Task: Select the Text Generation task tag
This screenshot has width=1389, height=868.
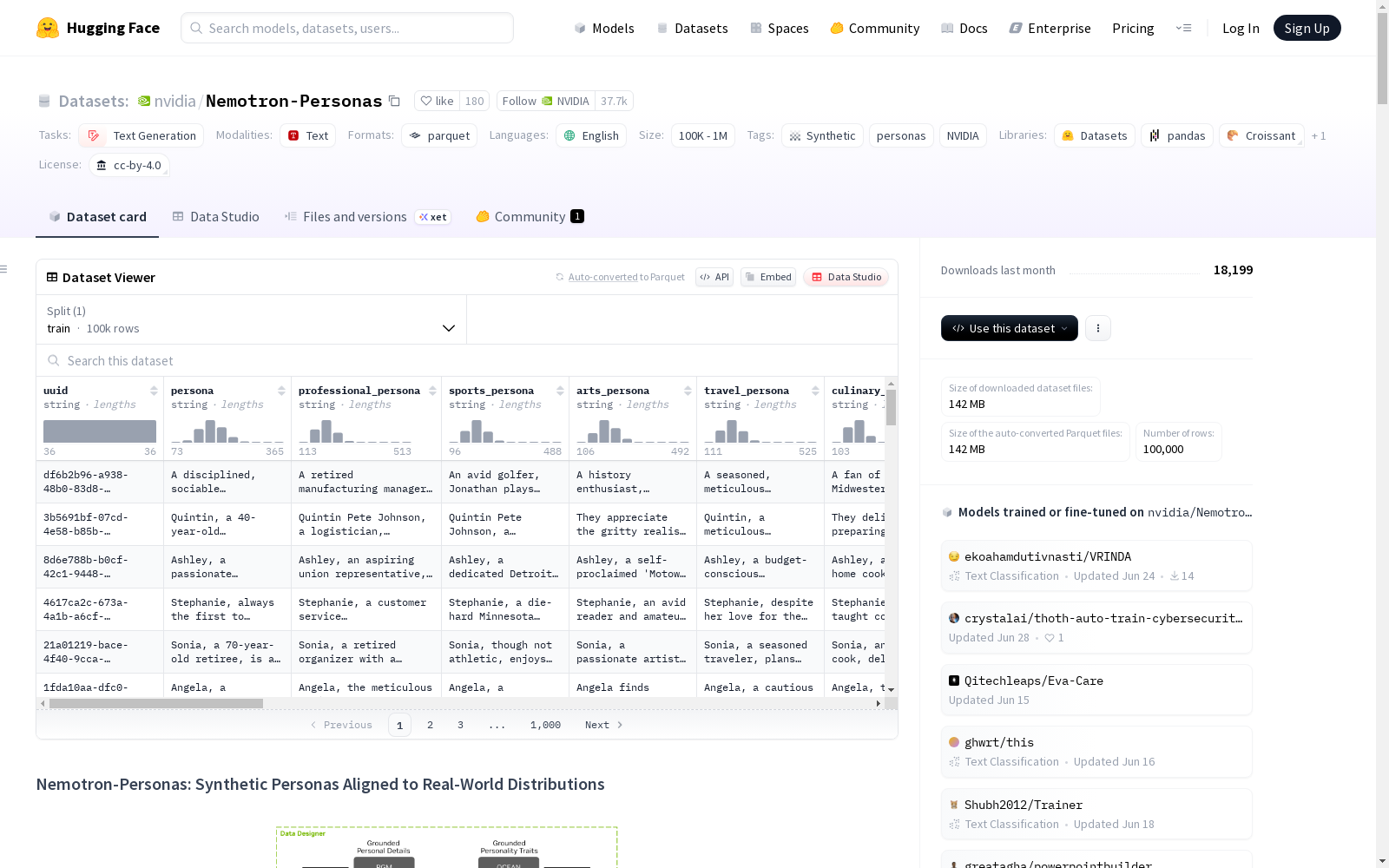Action: coord(142,135)
